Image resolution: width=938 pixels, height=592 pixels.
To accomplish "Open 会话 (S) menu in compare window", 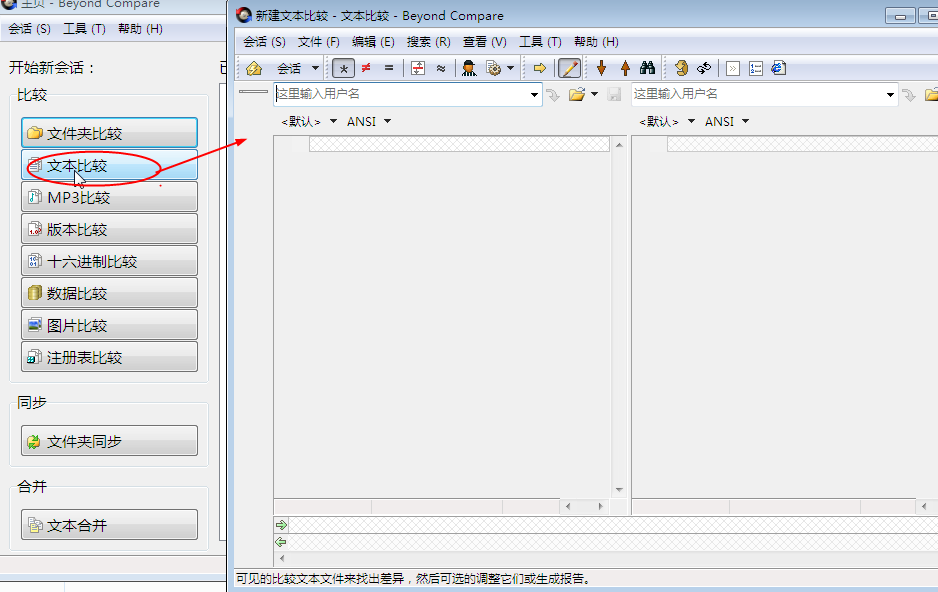I will (x=264, y=42).
